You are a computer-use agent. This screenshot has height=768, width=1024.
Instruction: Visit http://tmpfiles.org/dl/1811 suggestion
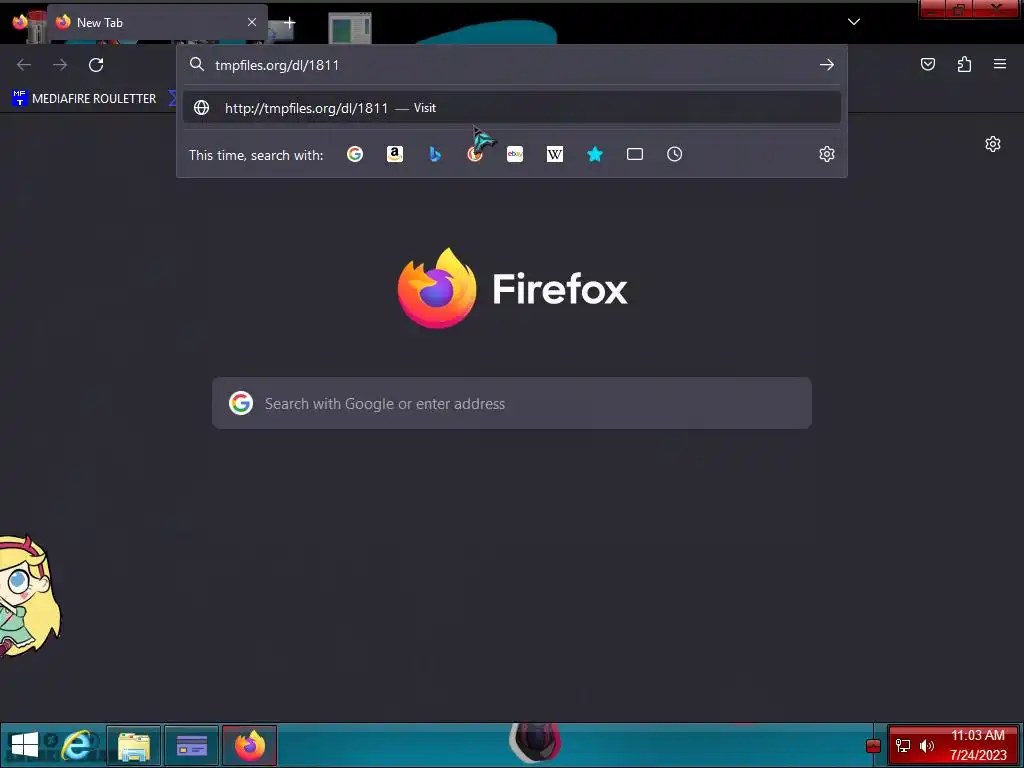click(x=512, y=108)
